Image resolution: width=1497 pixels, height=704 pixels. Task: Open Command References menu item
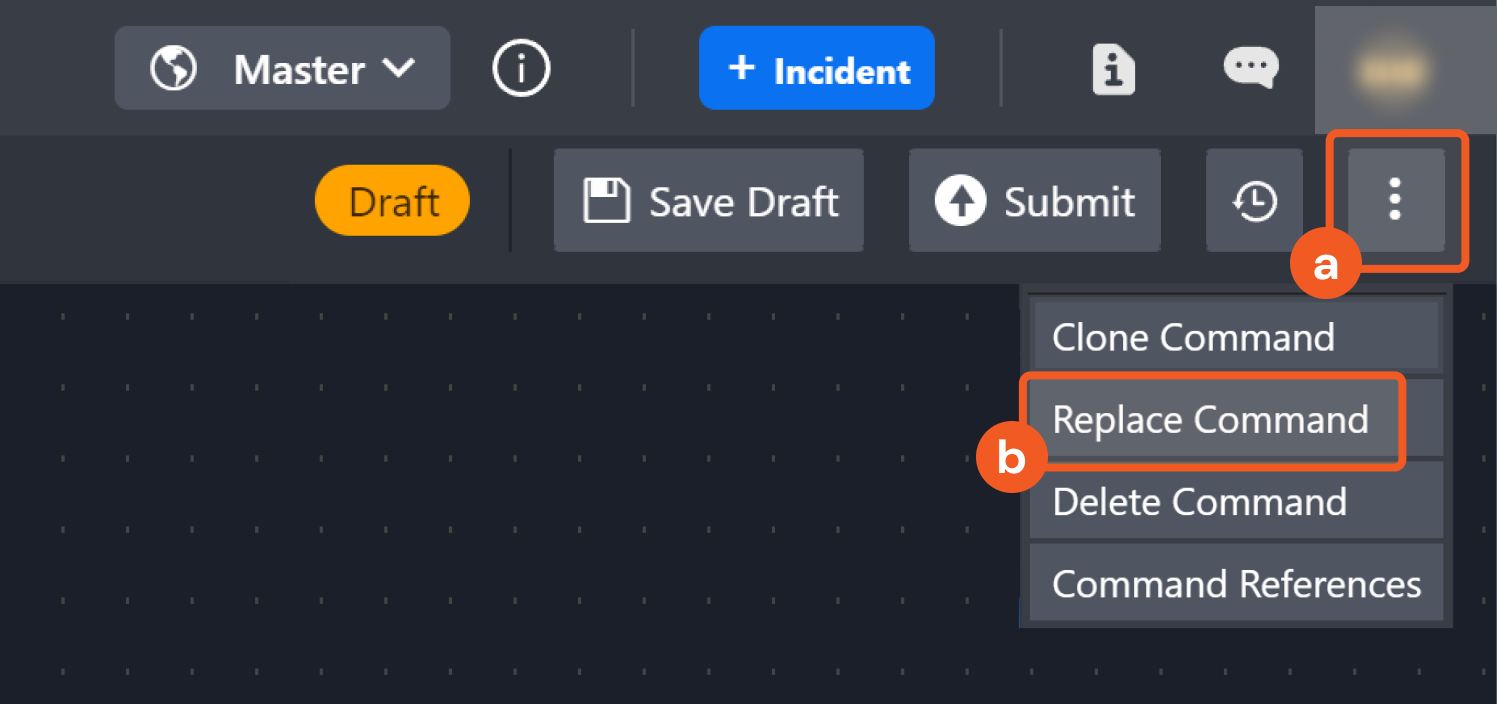pyautogui.click(x=1236, y=583)
